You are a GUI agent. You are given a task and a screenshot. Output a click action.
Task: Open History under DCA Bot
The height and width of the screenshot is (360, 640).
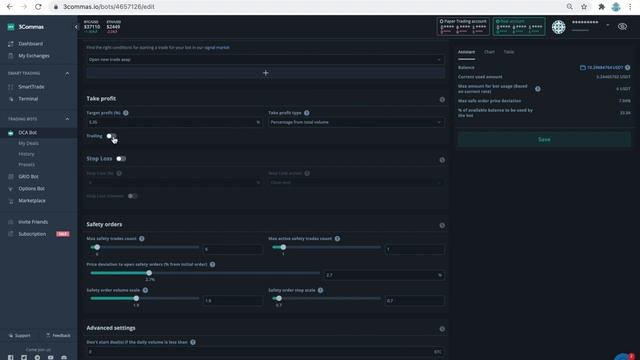(x=26, y=154)
